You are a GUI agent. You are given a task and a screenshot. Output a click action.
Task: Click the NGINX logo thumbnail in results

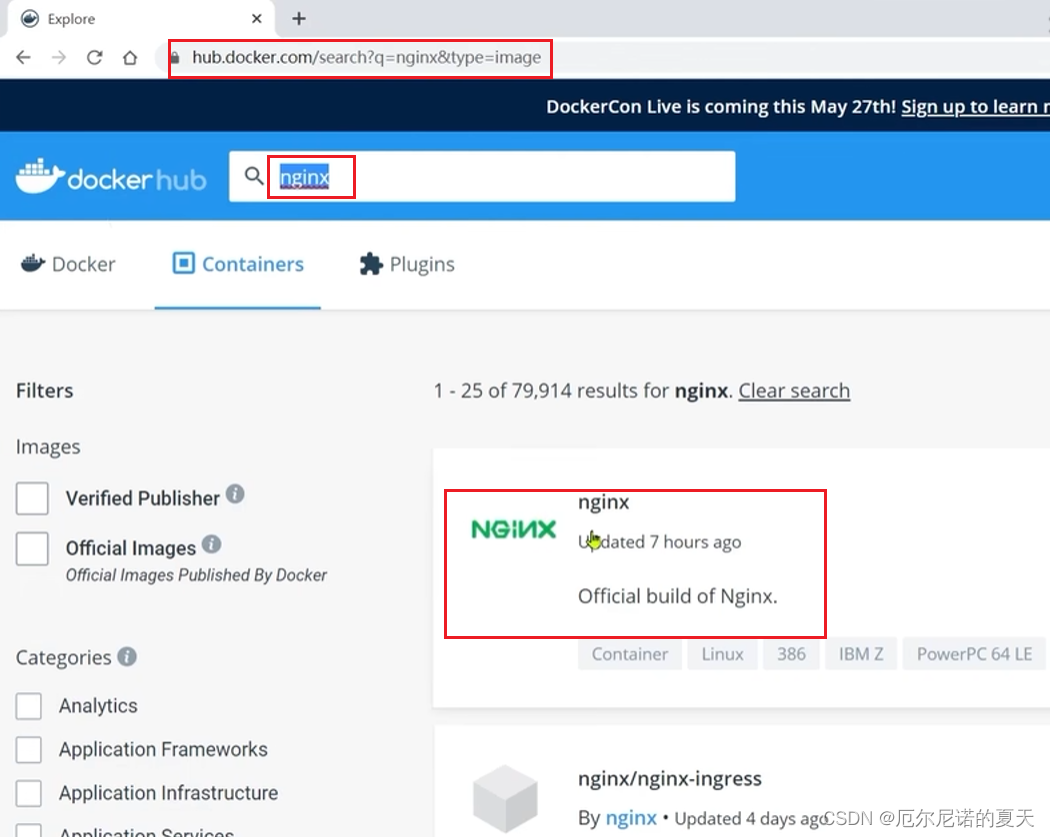click(x=512, y=529)
